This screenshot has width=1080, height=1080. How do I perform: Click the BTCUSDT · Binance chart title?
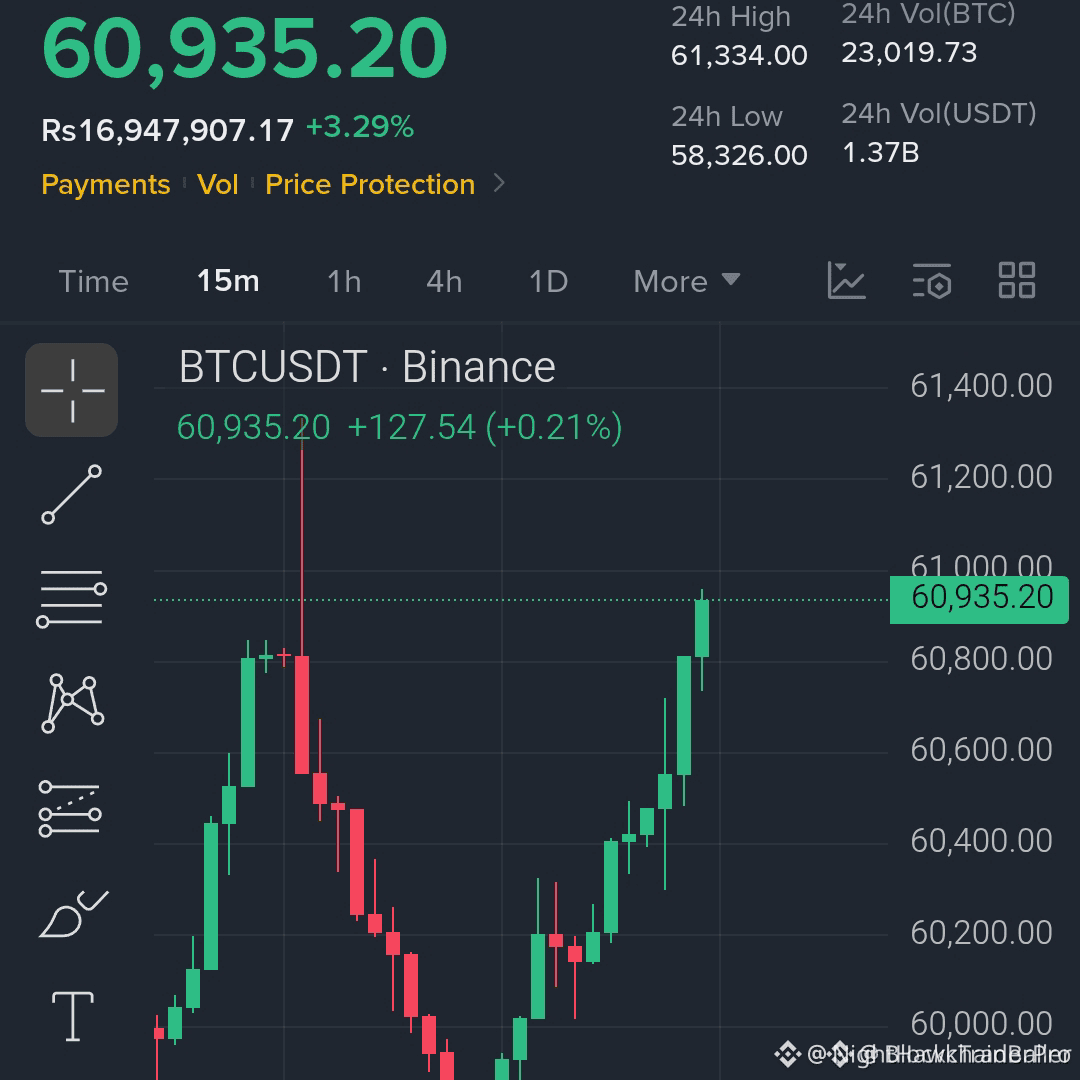pyautogui.click(x=367, y=366)
